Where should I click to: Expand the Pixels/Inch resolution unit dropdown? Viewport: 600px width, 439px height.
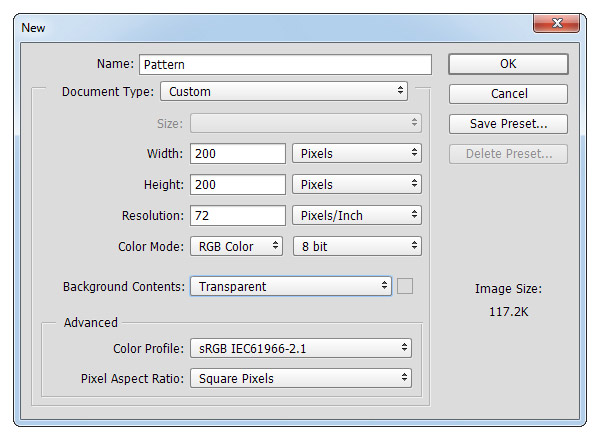pos(357,216)
